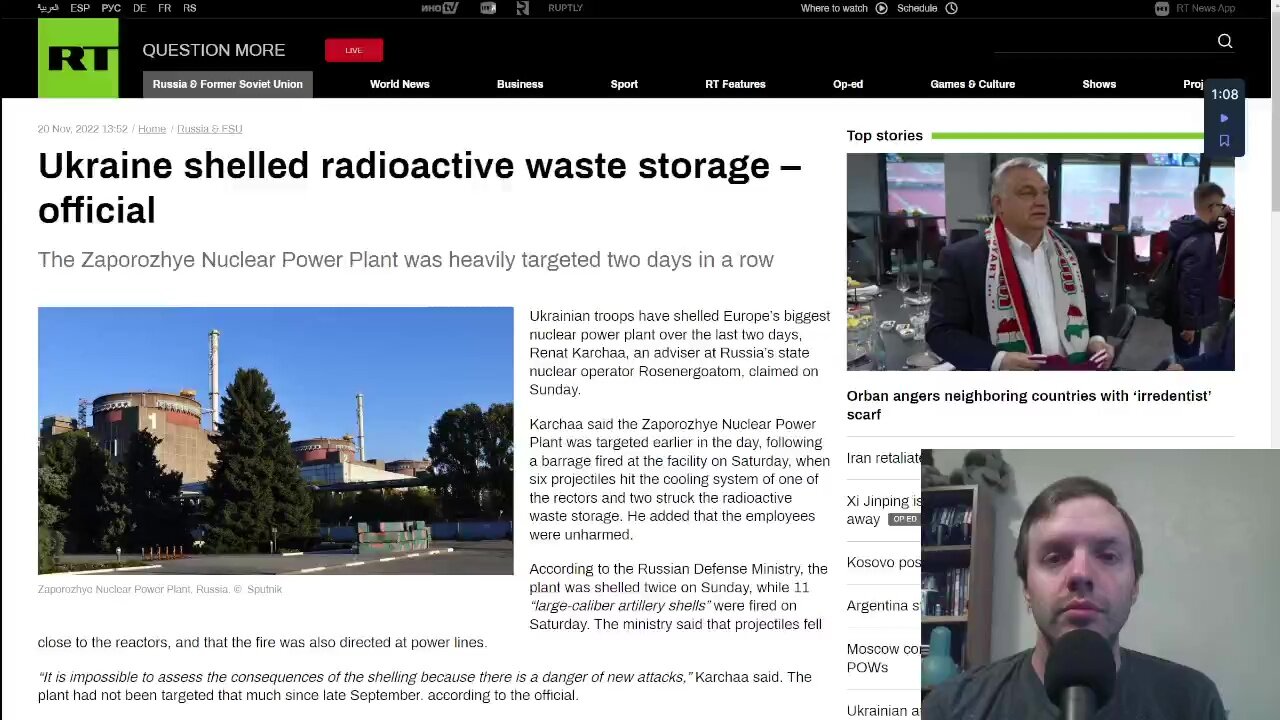The image size is (1280, 720).
Task: Select Russia & Former Soviet Union tab
Action: [x=228, y=84]
